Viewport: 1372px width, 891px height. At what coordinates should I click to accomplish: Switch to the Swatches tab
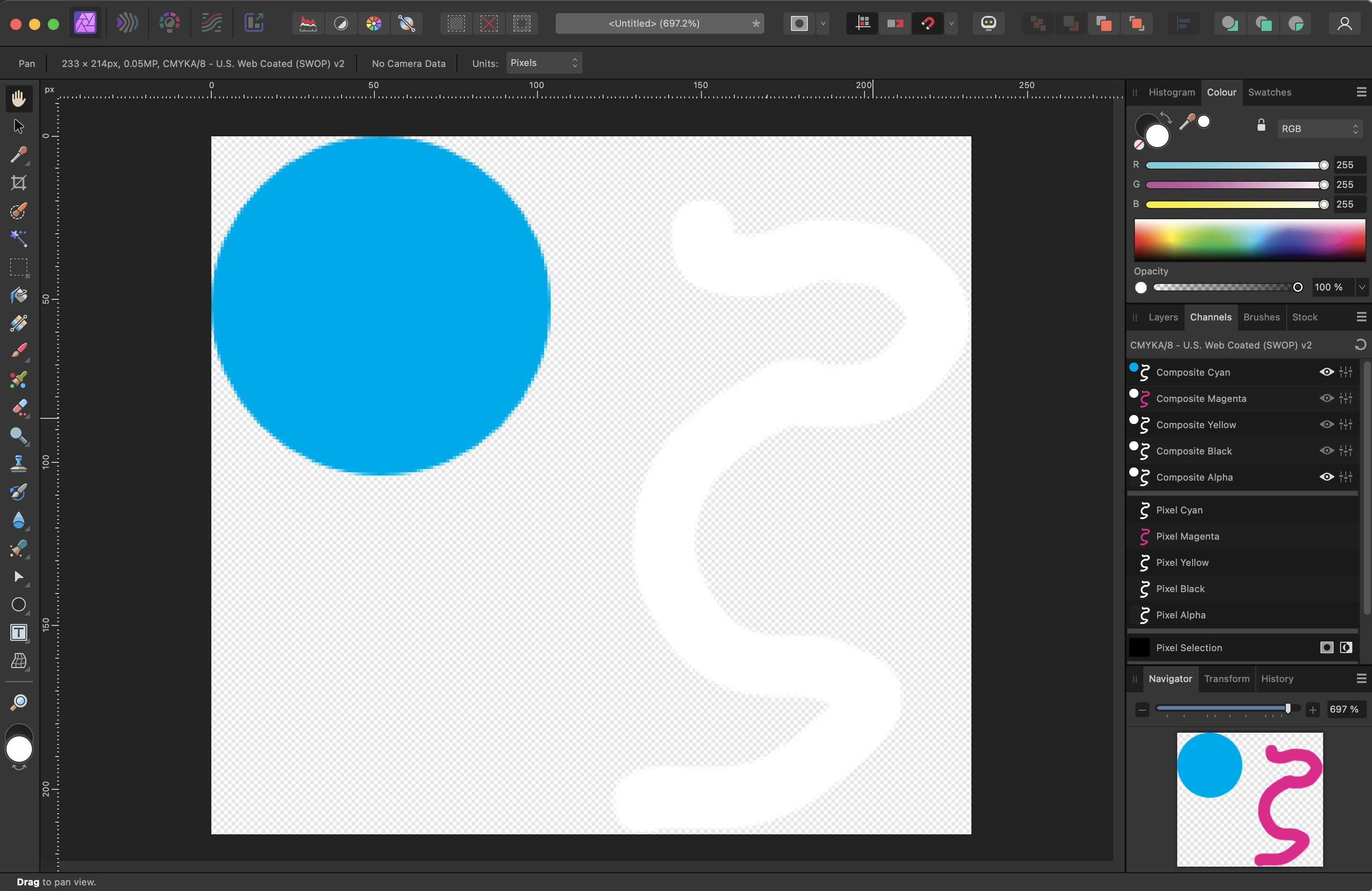(x=1269, y=92)
